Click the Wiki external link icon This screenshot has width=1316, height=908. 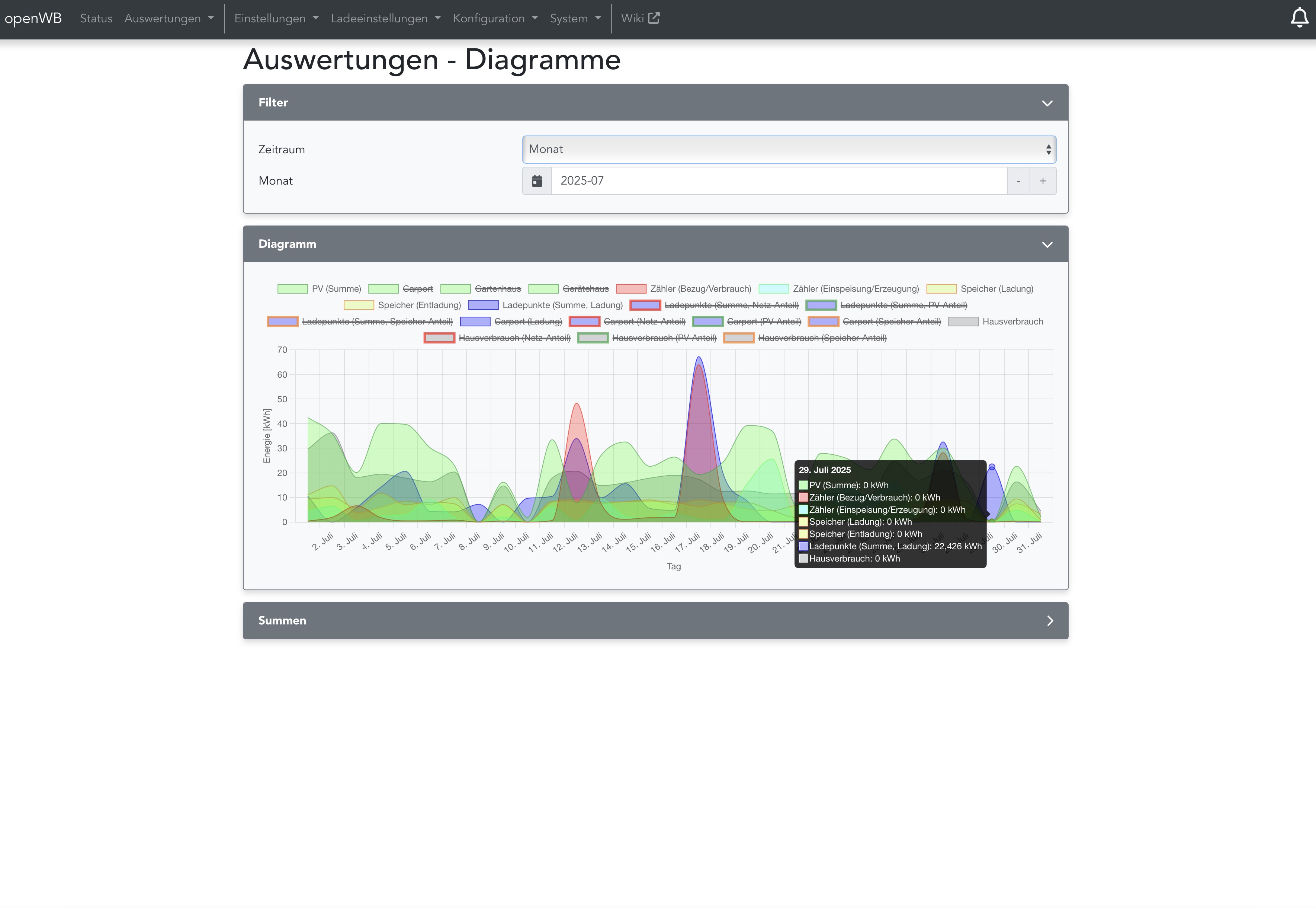click(x=654, y=18)
